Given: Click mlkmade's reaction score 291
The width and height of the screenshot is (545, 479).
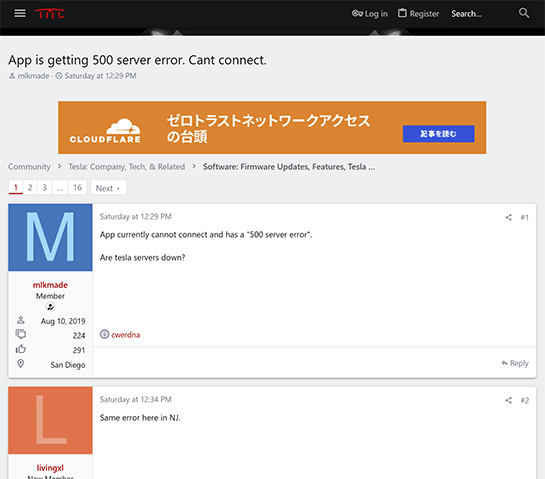Looking at the screenshot, I should coord(79,350).
